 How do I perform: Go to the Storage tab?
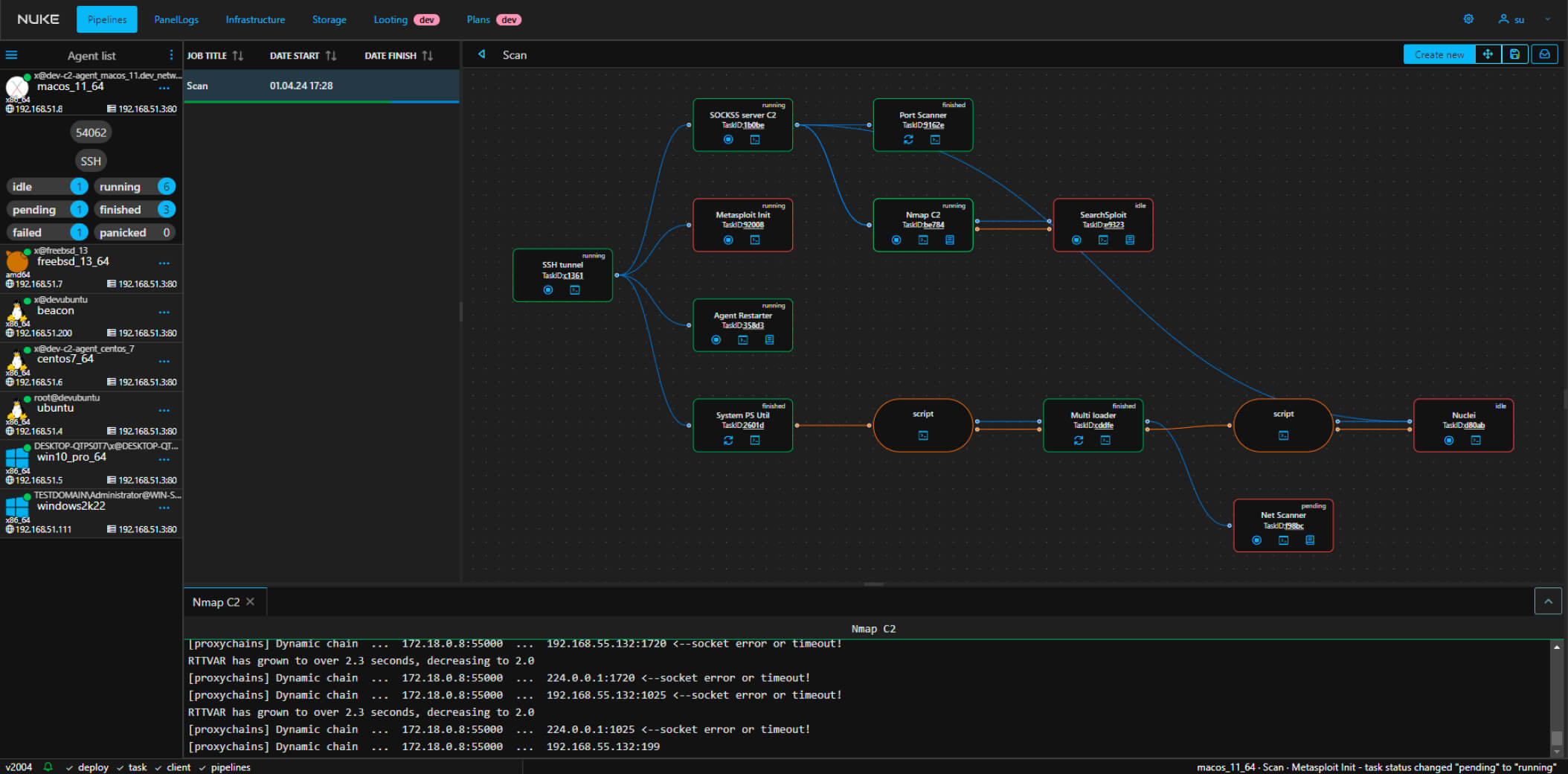(329, 19)
